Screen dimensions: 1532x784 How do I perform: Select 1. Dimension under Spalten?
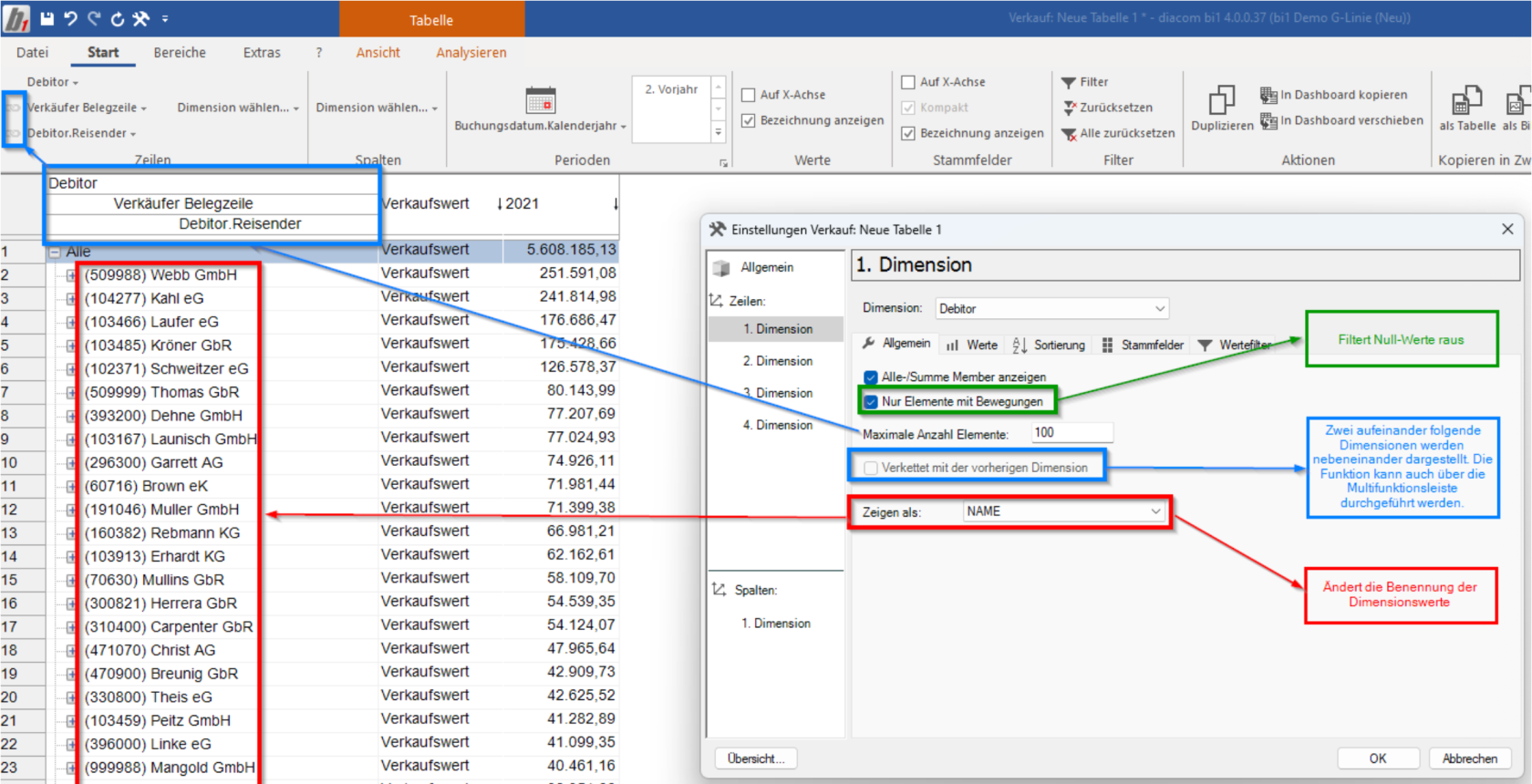[776, 624]
